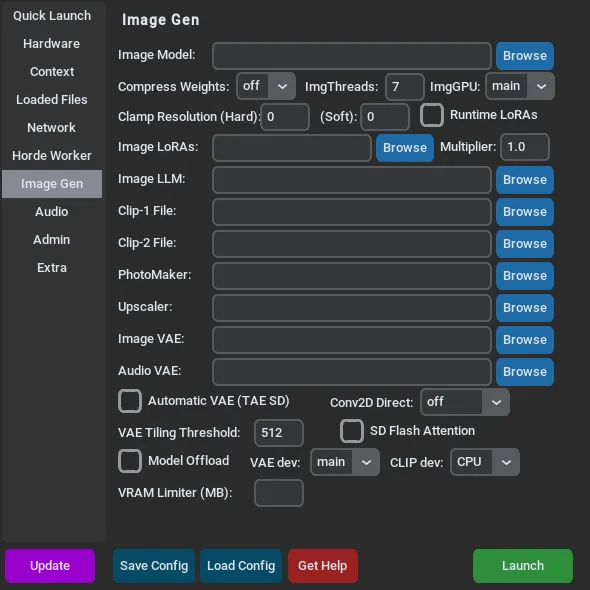
Task: Switch to the Hardware tab
Action: tap(52, 44)
